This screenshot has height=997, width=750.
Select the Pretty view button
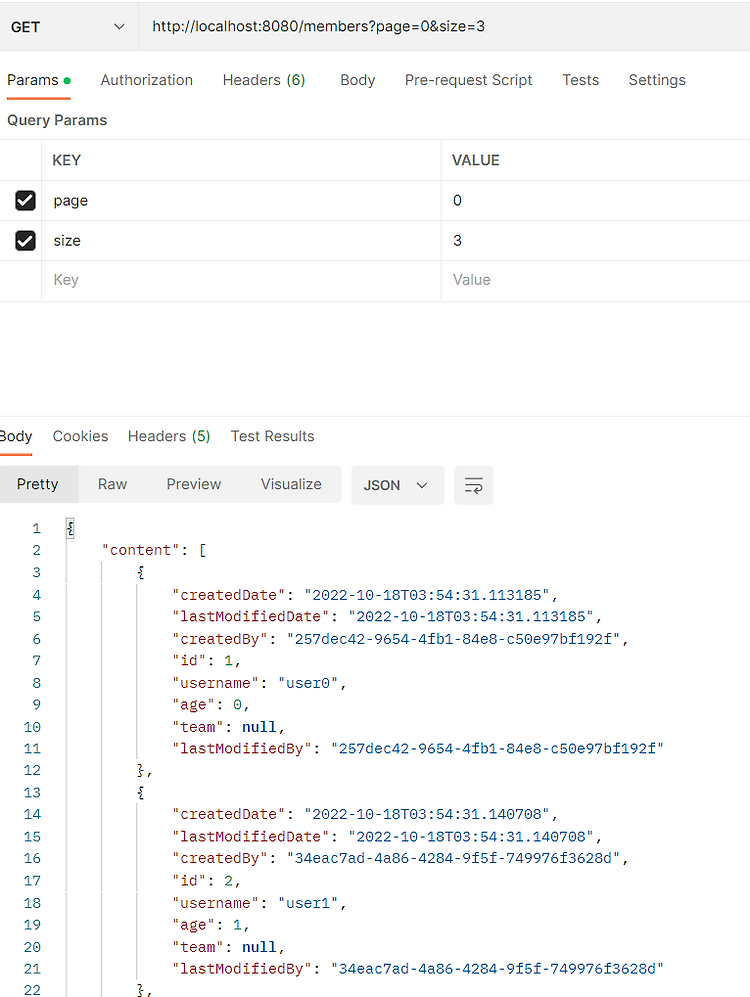38,485
